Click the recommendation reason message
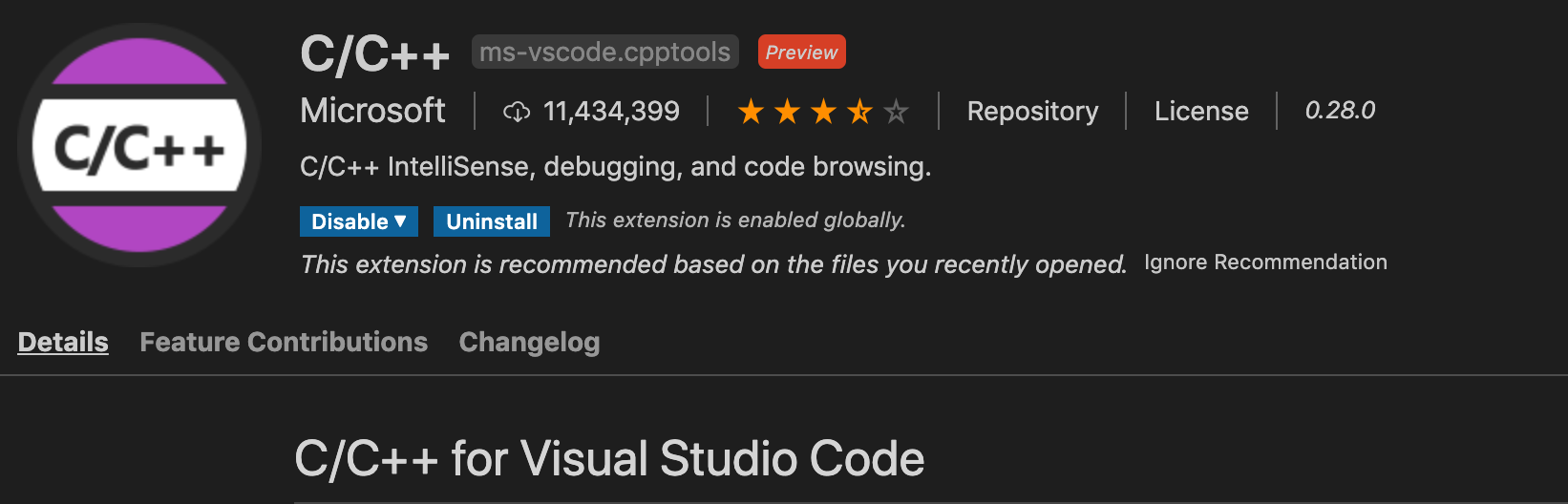Viewport: 1568px width, 504px height. (713, 264)
